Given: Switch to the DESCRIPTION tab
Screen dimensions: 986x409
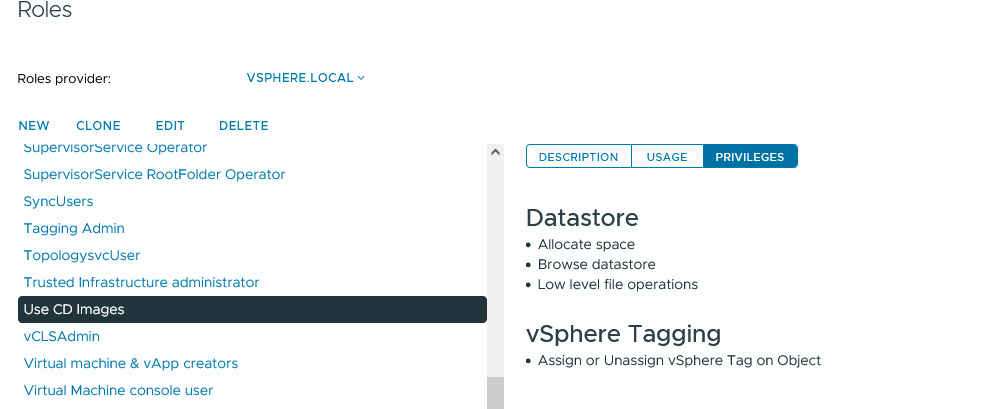Looking at the screenshot, I should coord(578,157).
